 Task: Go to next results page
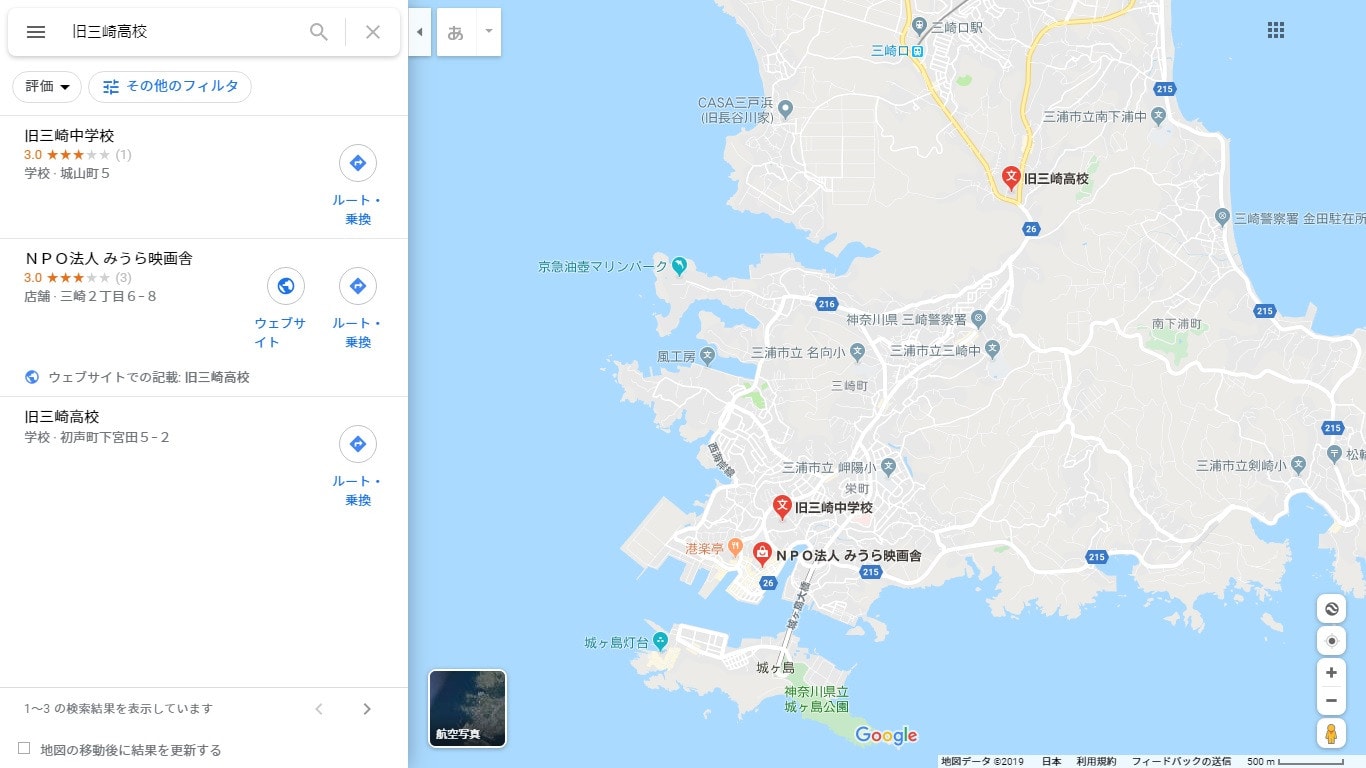pyautogui.click(x=367, y=709)
